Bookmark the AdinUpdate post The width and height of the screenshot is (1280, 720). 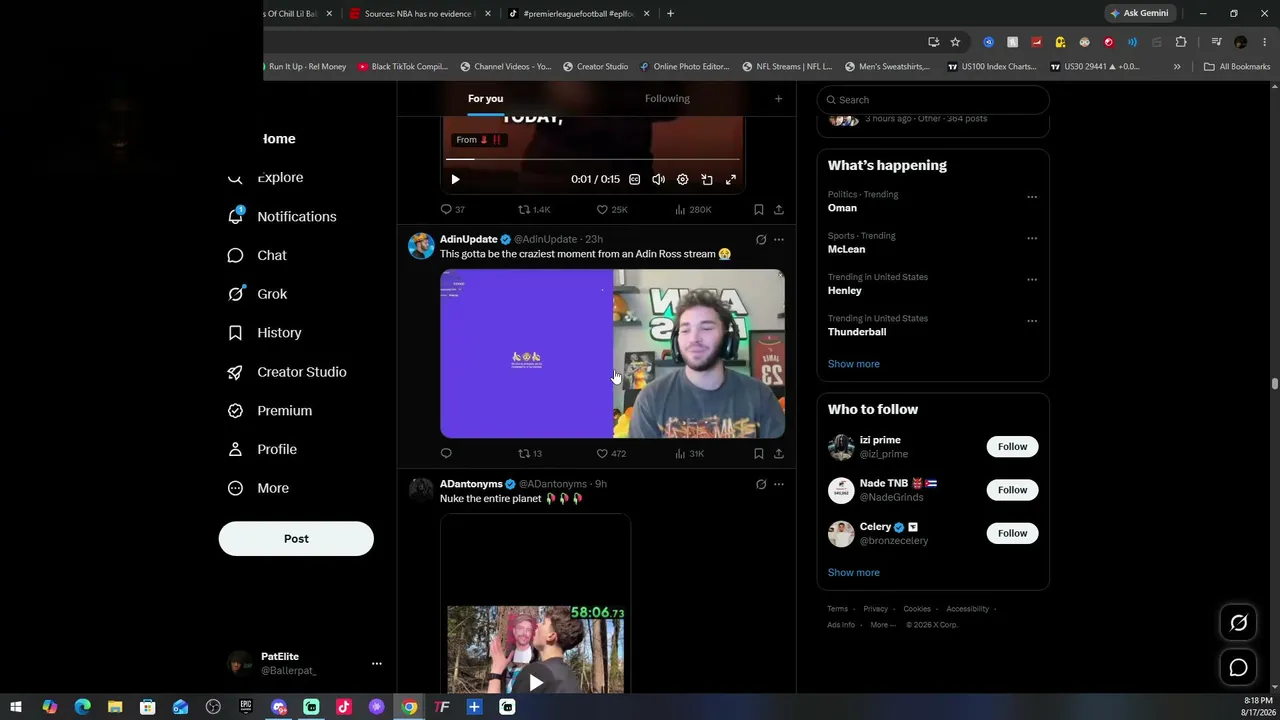[x=759, y=453]
